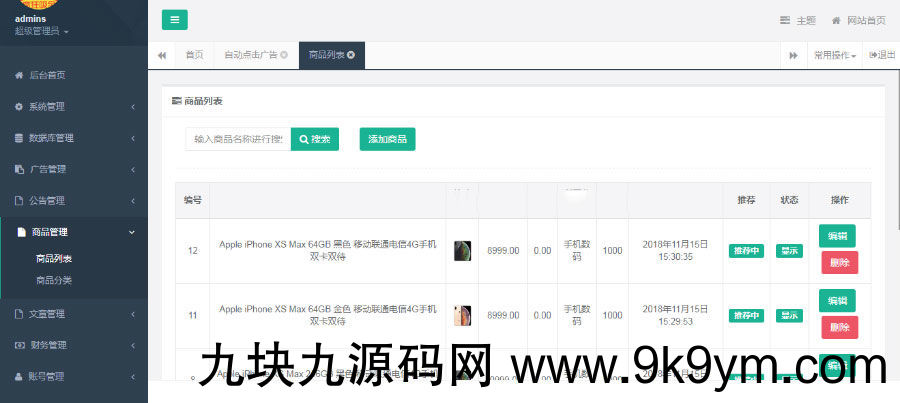Click the search magnifier button 搜索
900x403 pixels.
pyautogui.click(x=315, y=139)
